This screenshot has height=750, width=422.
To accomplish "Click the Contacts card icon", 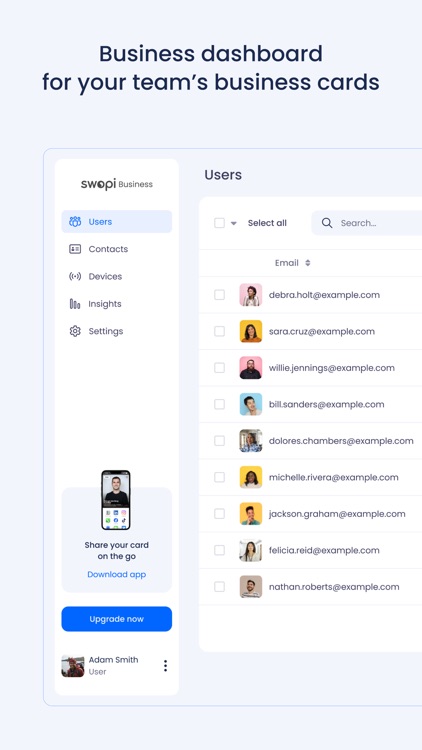I will 75,249.
